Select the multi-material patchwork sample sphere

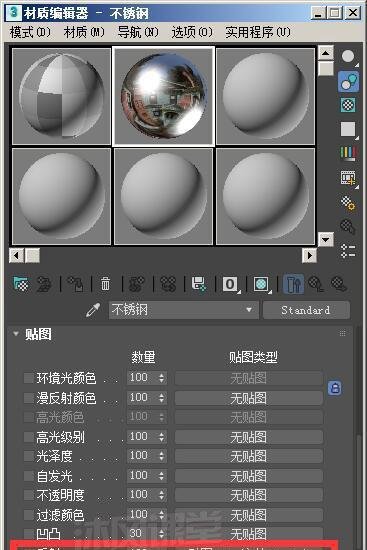(x=61, y=96)
